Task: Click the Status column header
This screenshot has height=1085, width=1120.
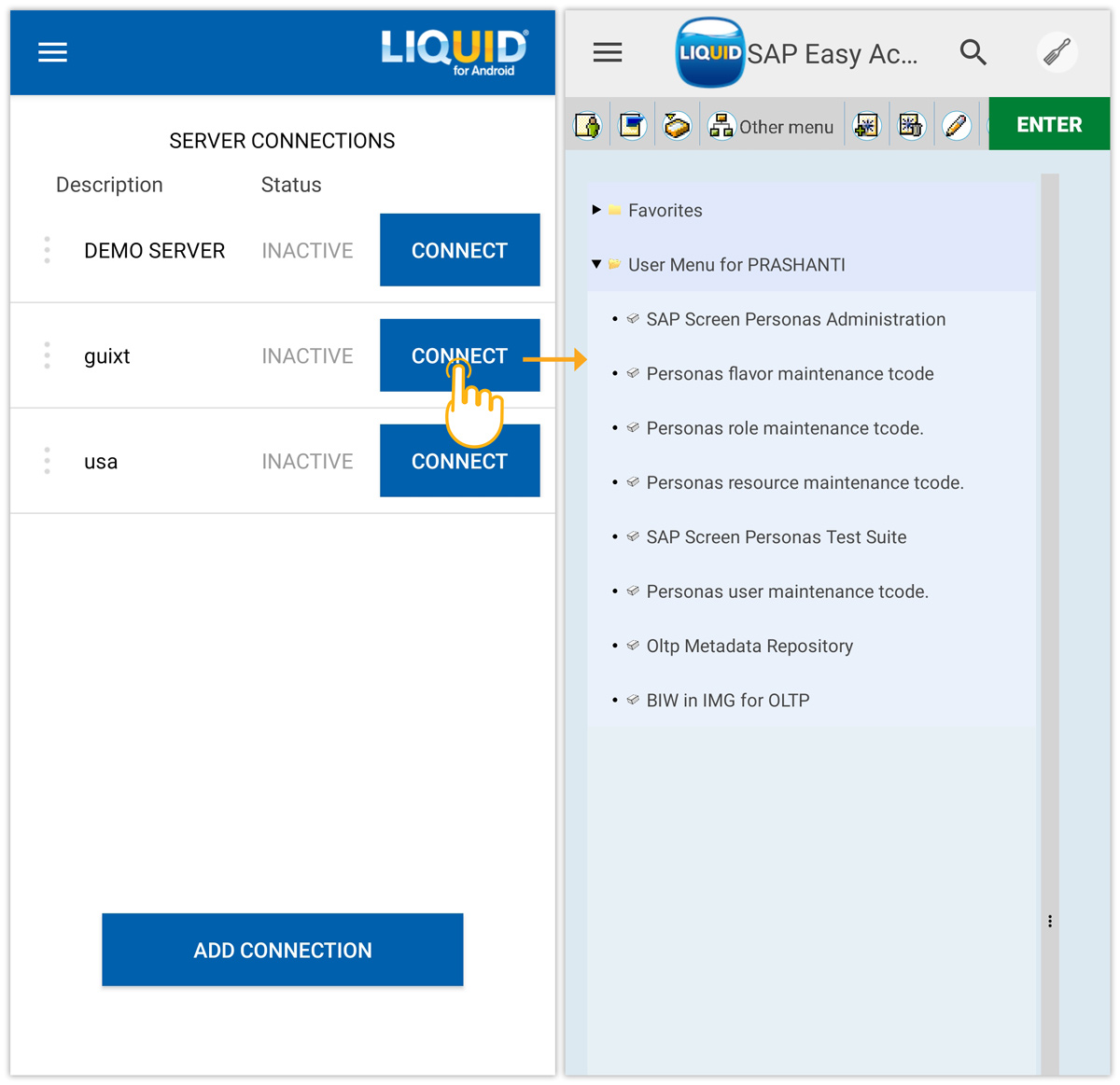Action: tap(291, 185)
